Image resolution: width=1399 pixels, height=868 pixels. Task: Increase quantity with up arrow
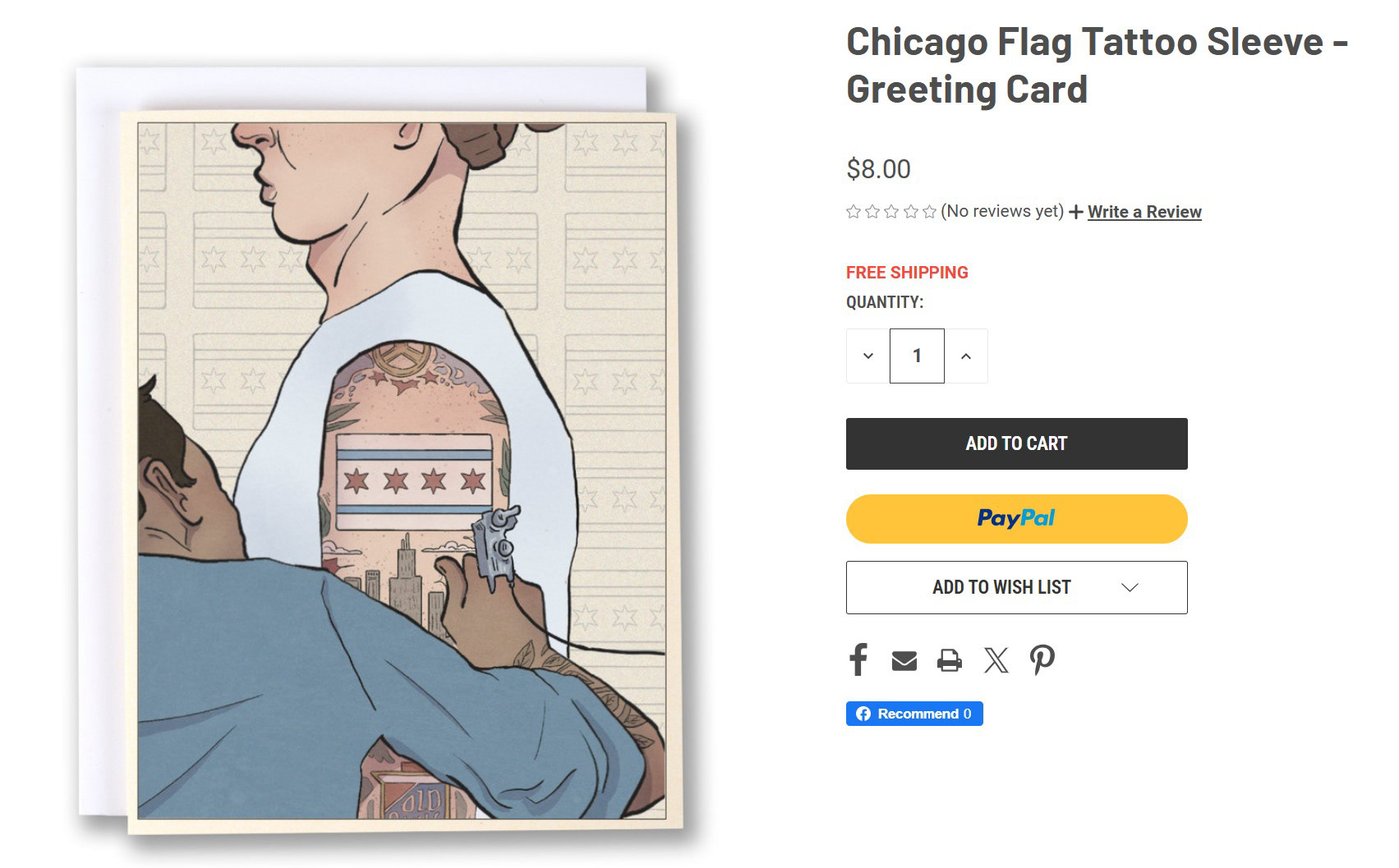(966, 356)
